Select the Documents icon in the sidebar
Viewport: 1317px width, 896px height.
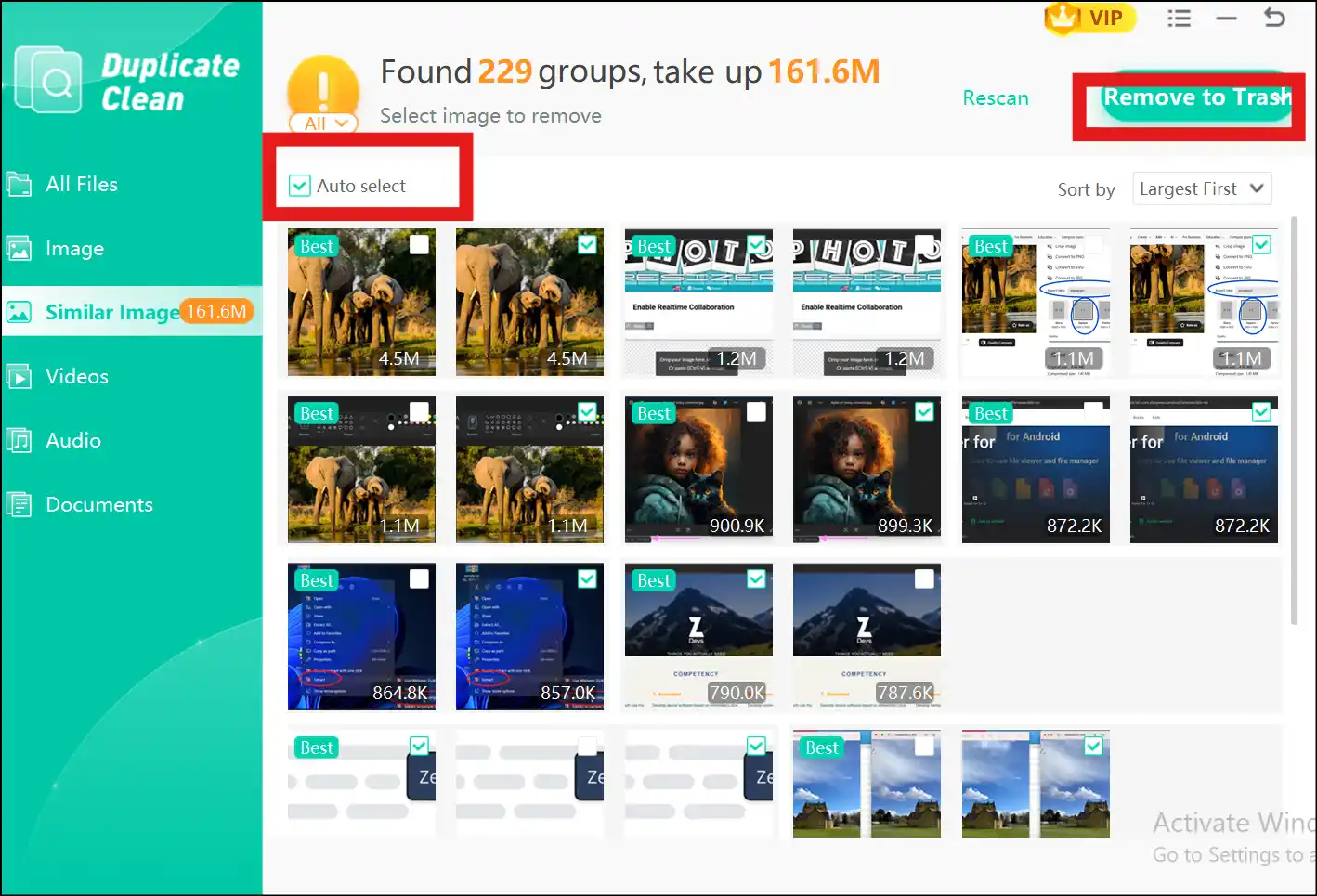click(x=20, y=504)
